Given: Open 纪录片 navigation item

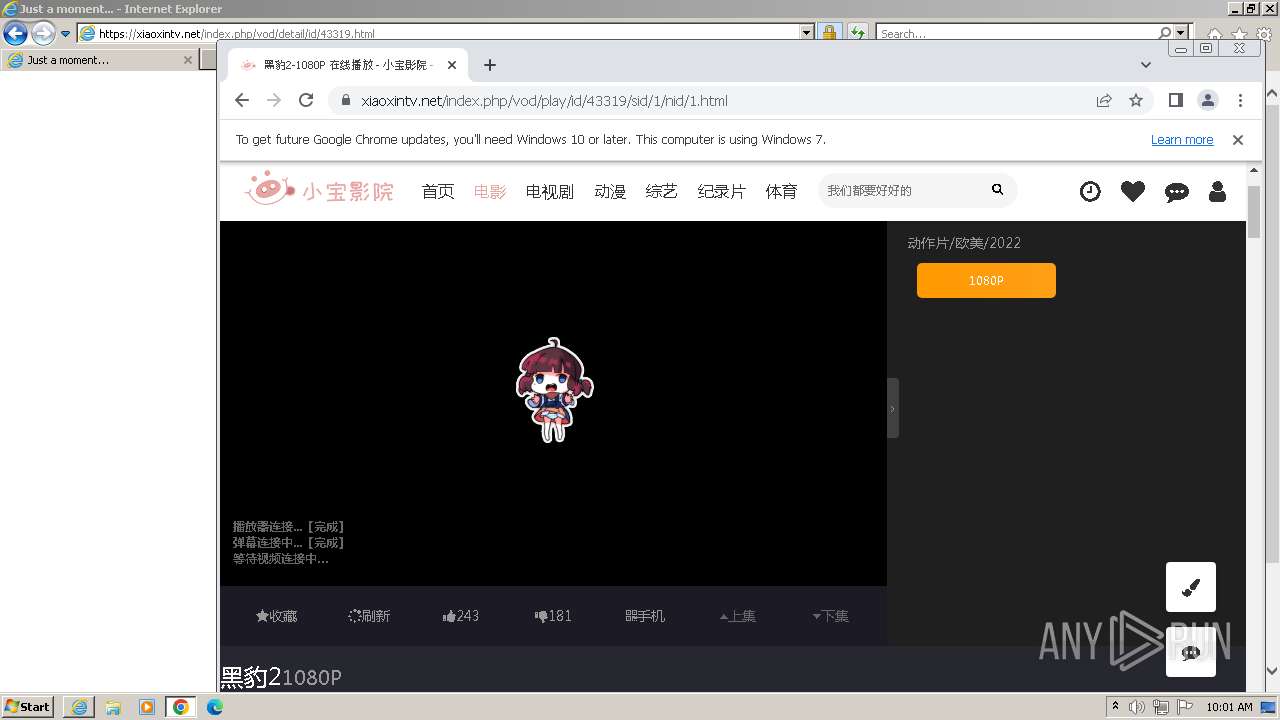Looking at the screenshot, I should [x=722, y=191].
